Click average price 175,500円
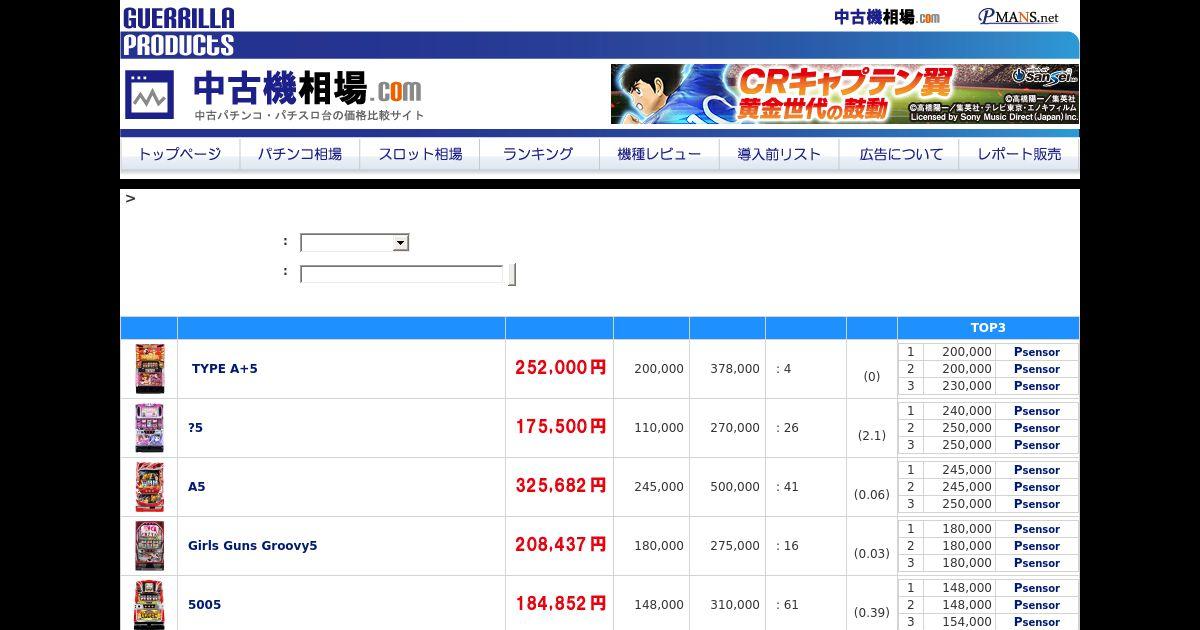The height and width of the screenshot is (630, 1200). pos(561,427)
